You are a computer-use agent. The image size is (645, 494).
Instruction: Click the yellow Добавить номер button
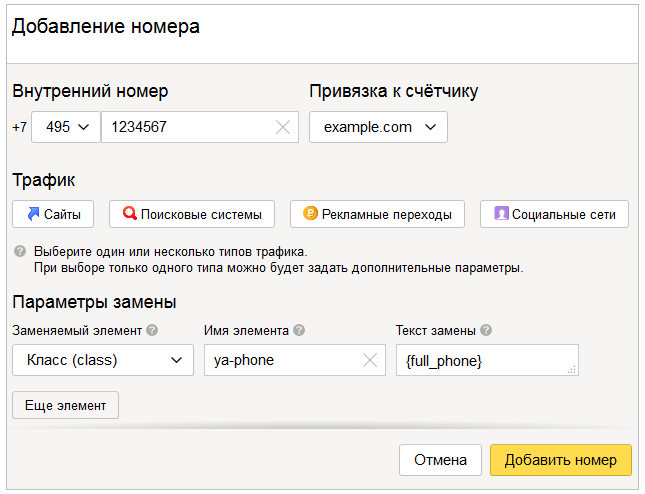(x=561, y=460)
